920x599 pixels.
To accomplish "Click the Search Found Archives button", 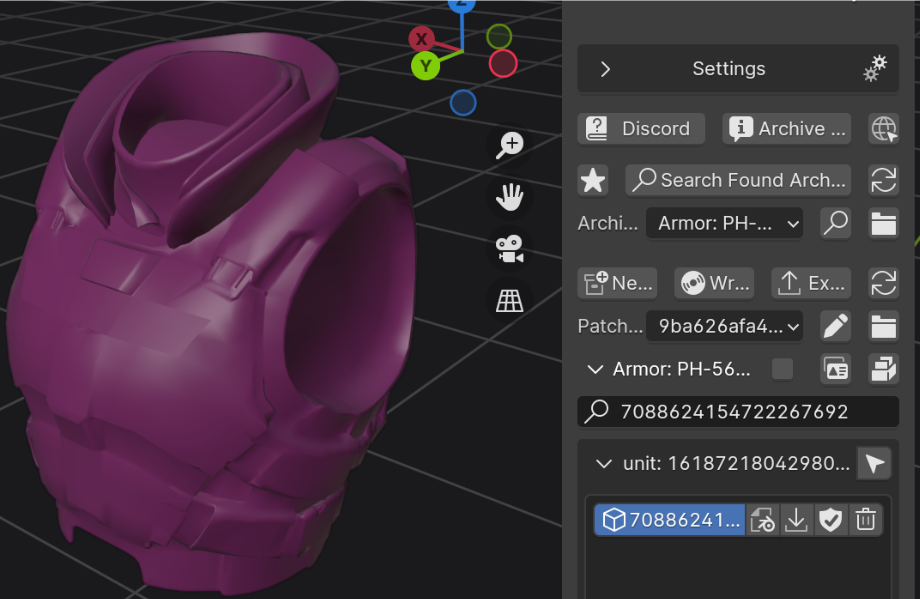I will (738, 180).
